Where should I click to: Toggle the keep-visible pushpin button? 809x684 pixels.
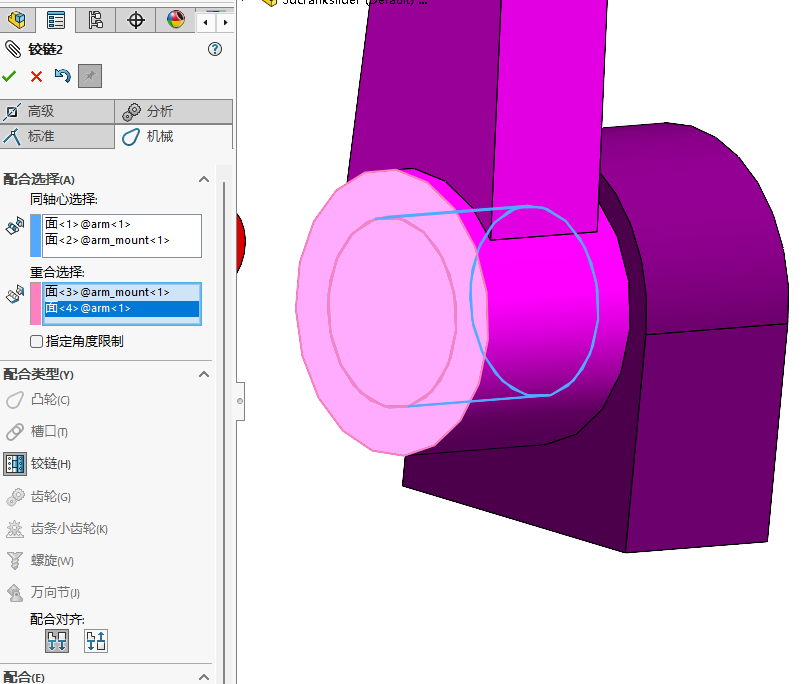click(x=90, y=77)
